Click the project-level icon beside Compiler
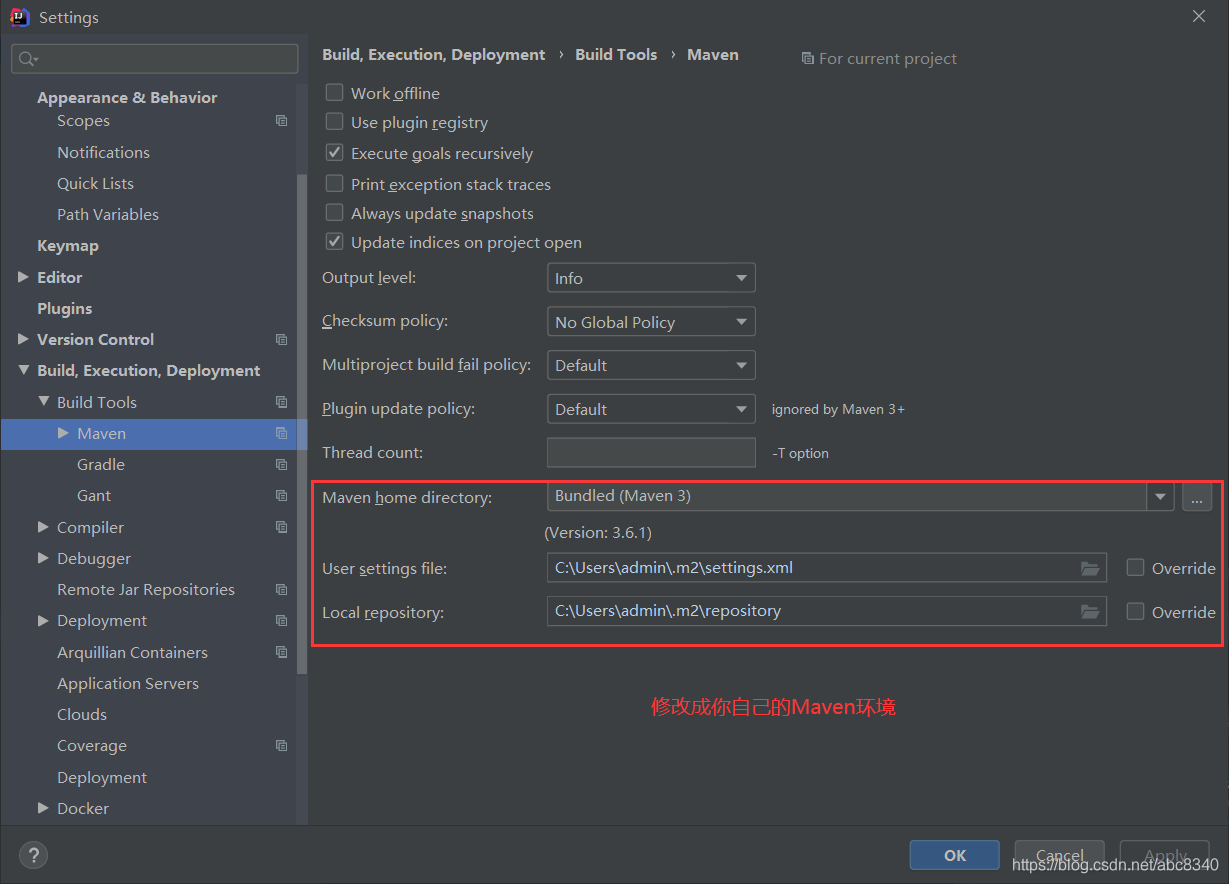Image resolution: width=1229 pixels, height=884 pixels. 281,527
